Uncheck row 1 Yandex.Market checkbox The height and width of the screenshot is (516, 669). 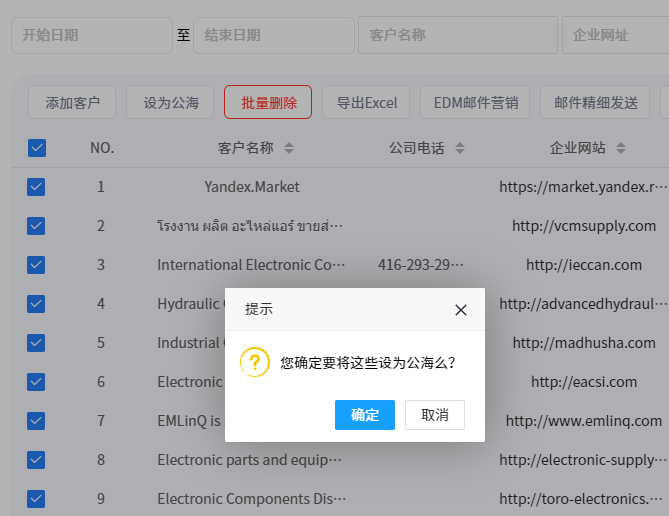[36, 187]
